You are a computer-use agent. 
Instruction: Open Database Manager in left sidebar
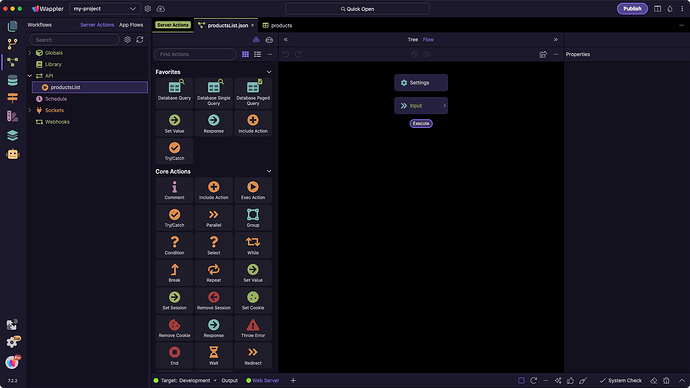tap(12, 80)
